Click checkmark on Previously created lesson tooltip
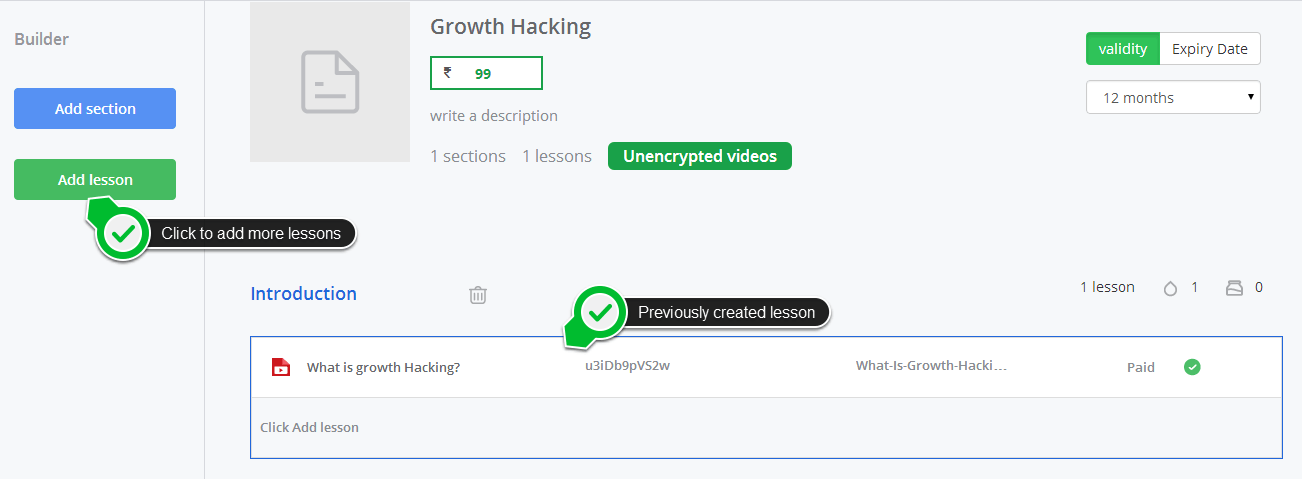The image size is (1302, 479). point(600,312)
